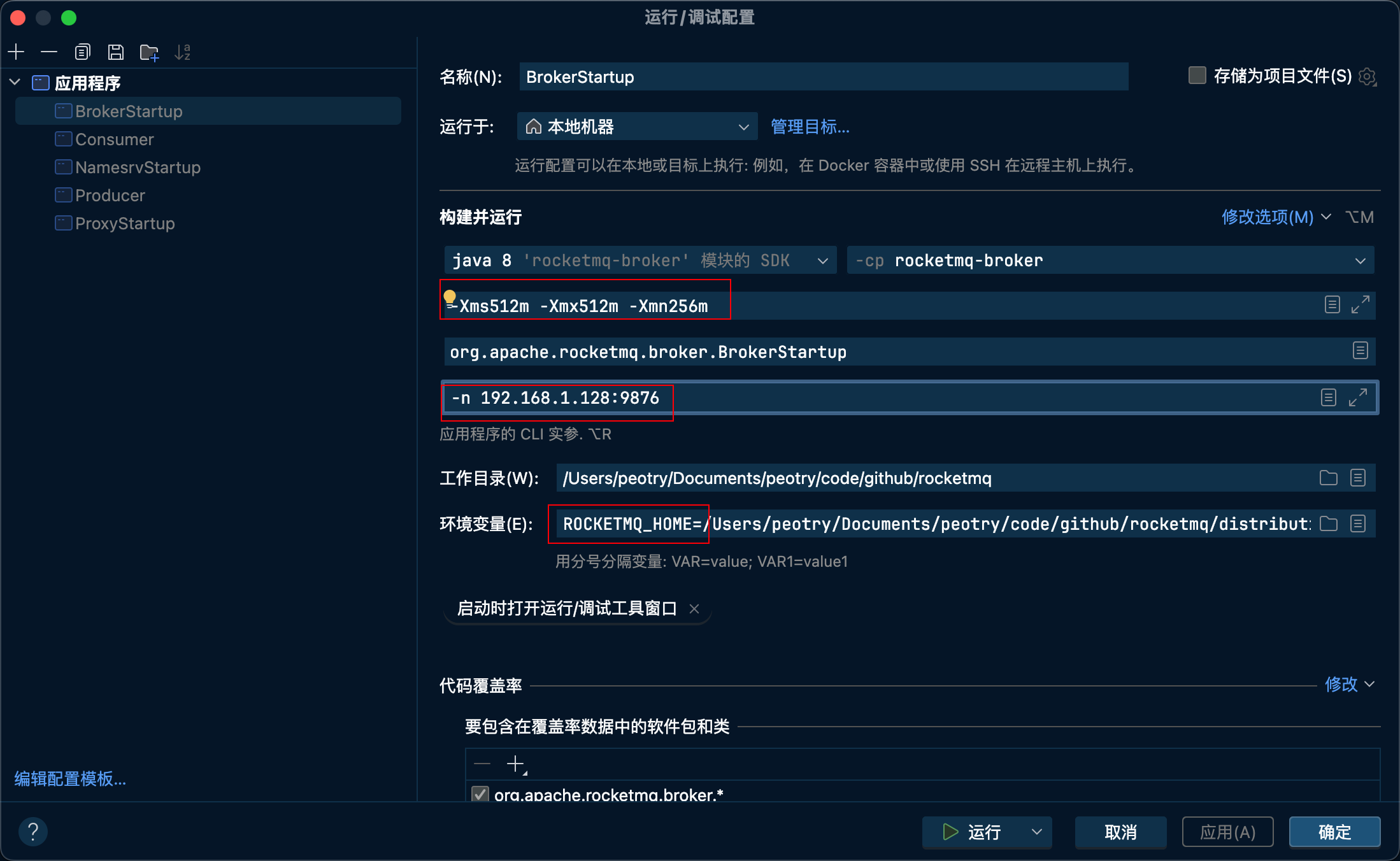Open the Modify options dropdown
The height and width of the screenshot is (861, 1400).
pyautogui.click(x=1276, y=217)
